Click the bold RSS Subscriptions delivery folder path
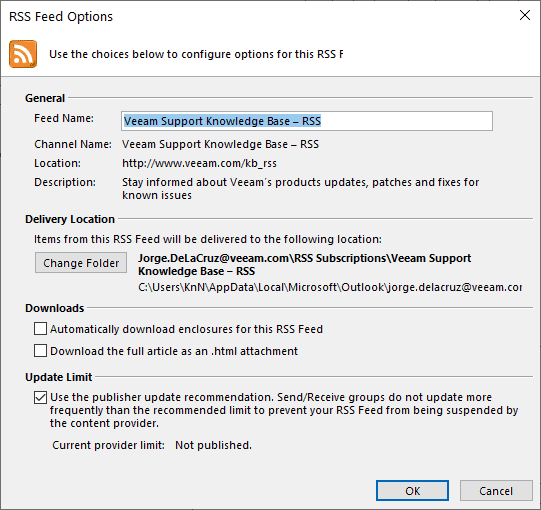The width and height of the screenshot is (541, 510). click(304, 265)
